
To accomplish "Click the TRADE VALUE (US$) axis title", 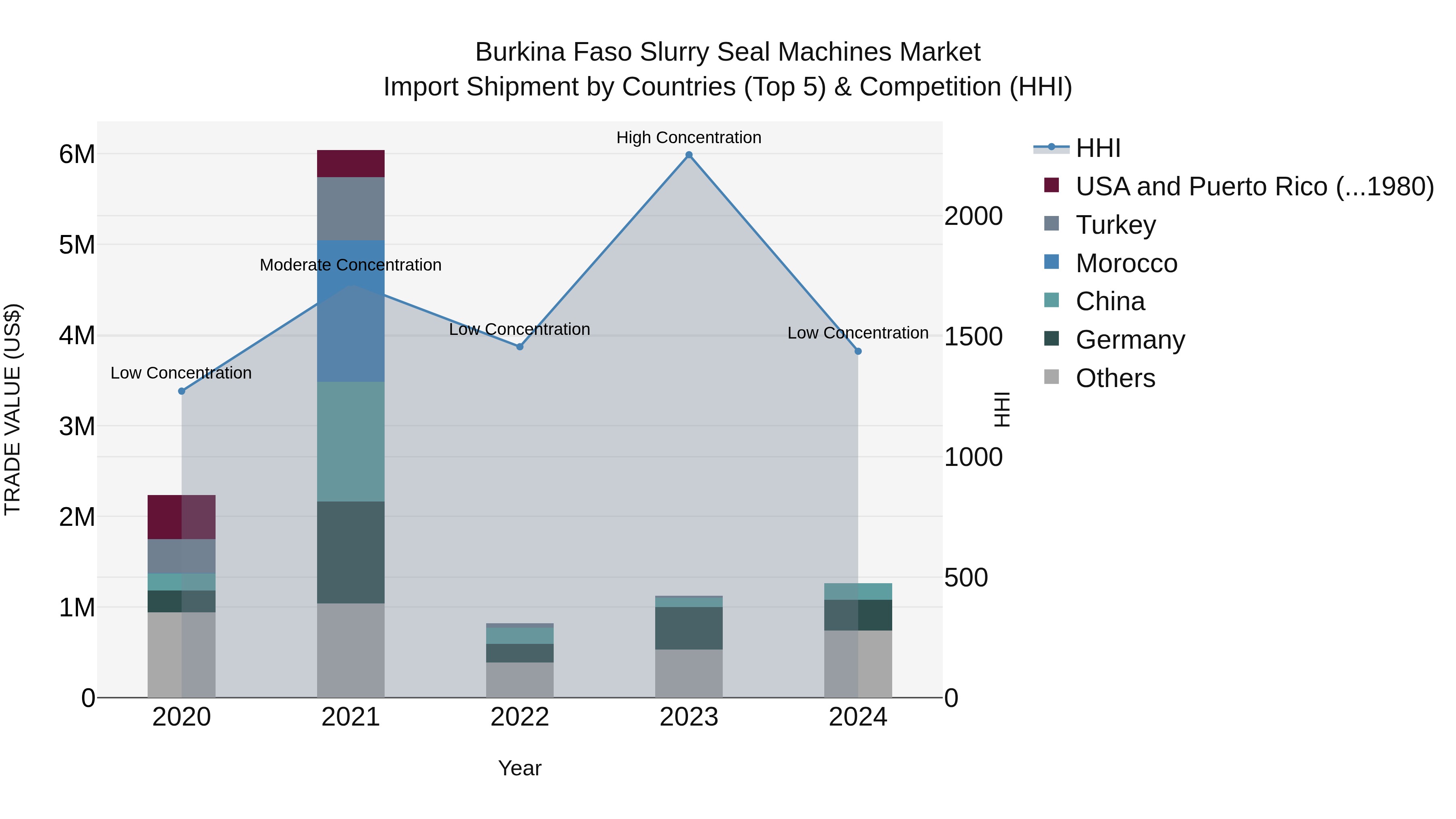I will click(13, 409).
